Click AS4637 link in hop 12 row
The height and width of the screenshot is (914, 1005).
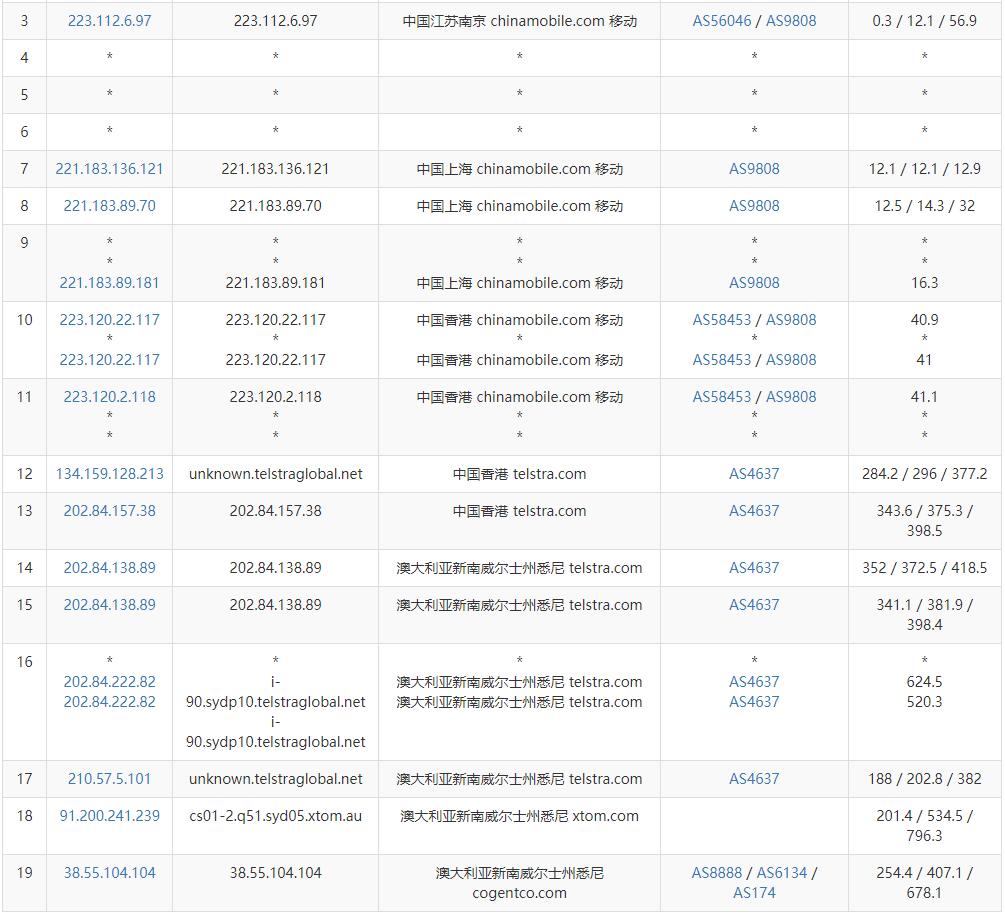coord(754,474)
